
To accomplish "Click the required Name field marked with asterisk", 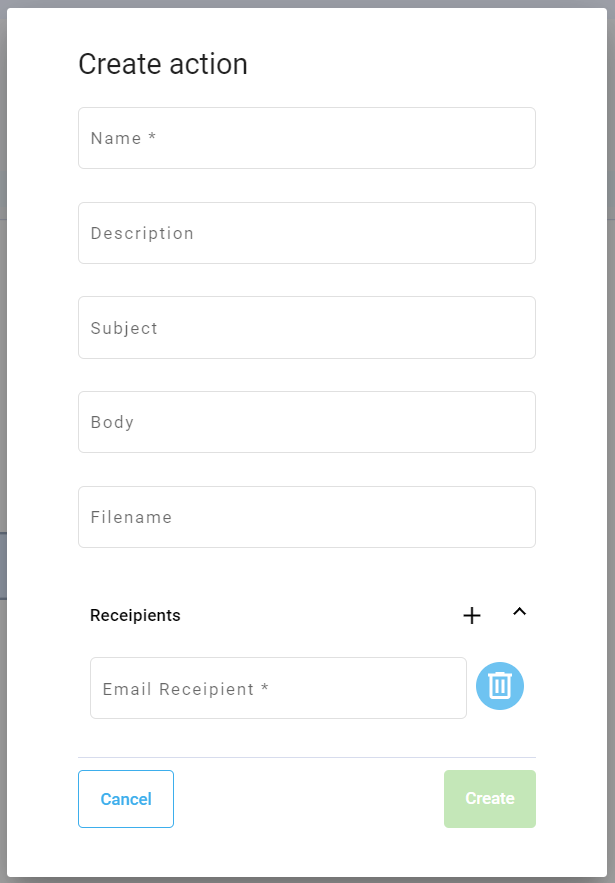I will [306, 138].
